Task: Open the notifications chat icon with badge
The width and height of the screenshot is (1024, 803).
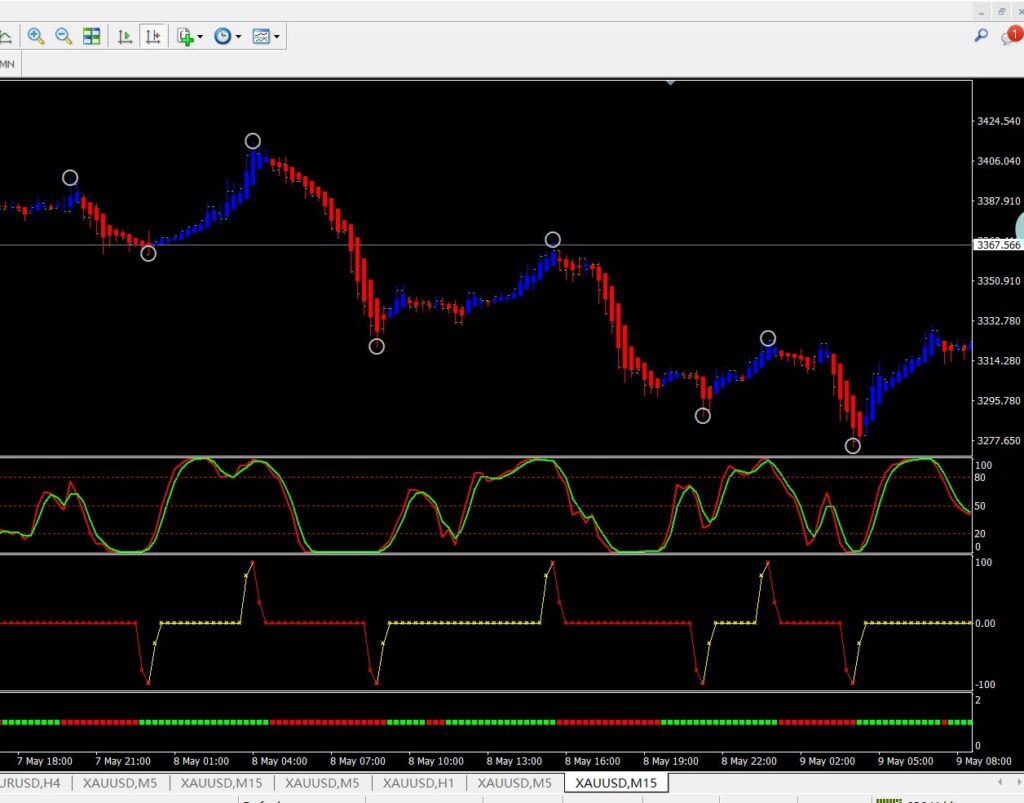Action: coord(1011,35)
